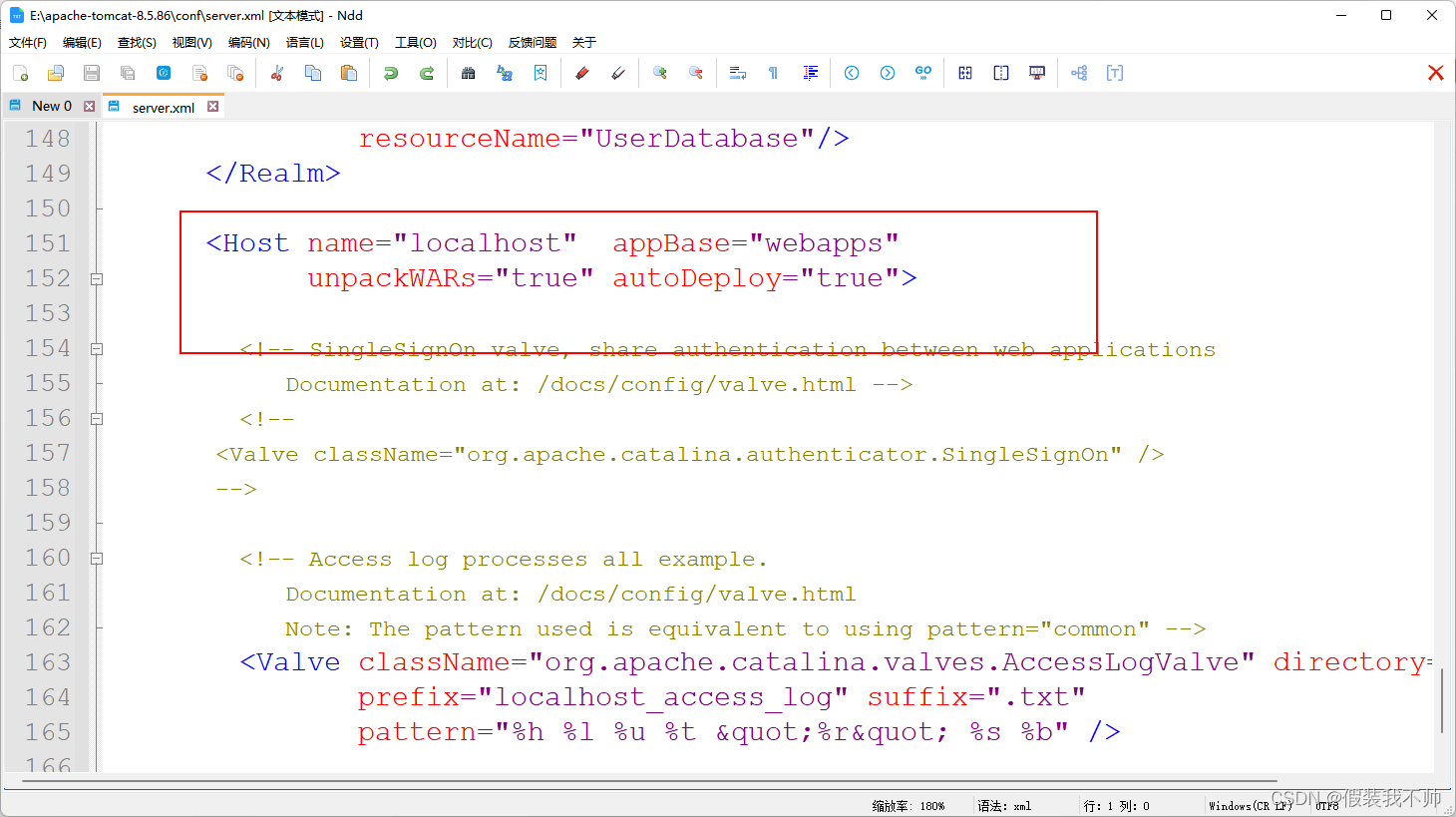The width and height of the screenshot is (1456, 817).
Task: Open the 工具(O) menu
Action: [x=416, y=43]
